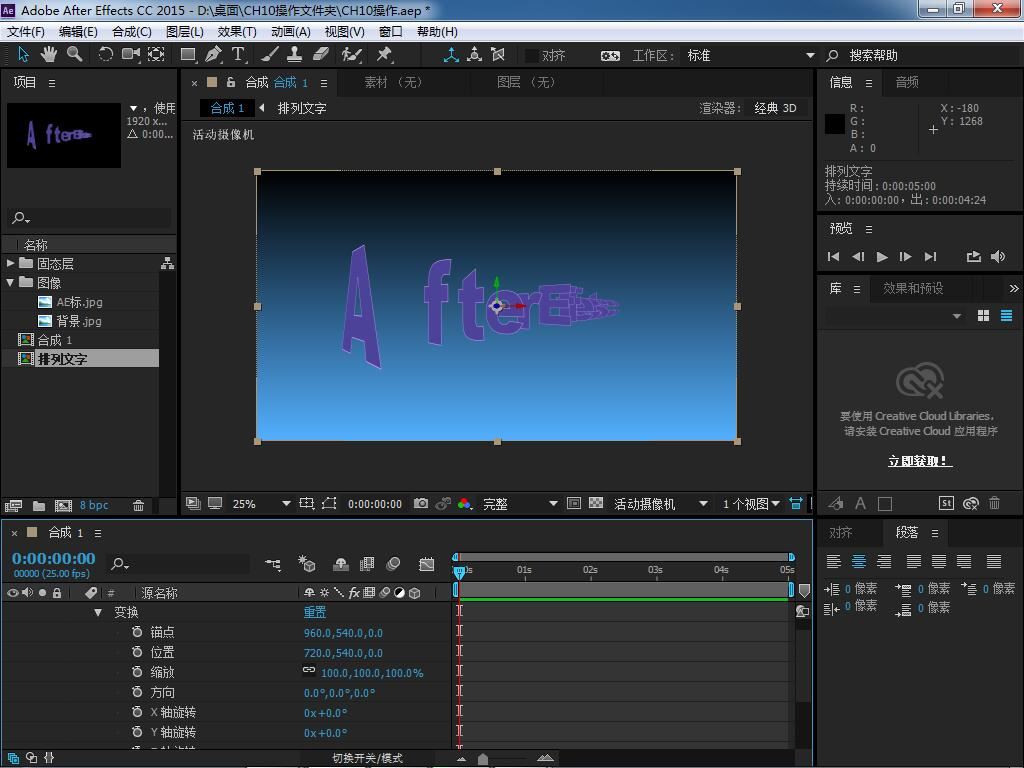Expand the 固态层 folder

10,263
